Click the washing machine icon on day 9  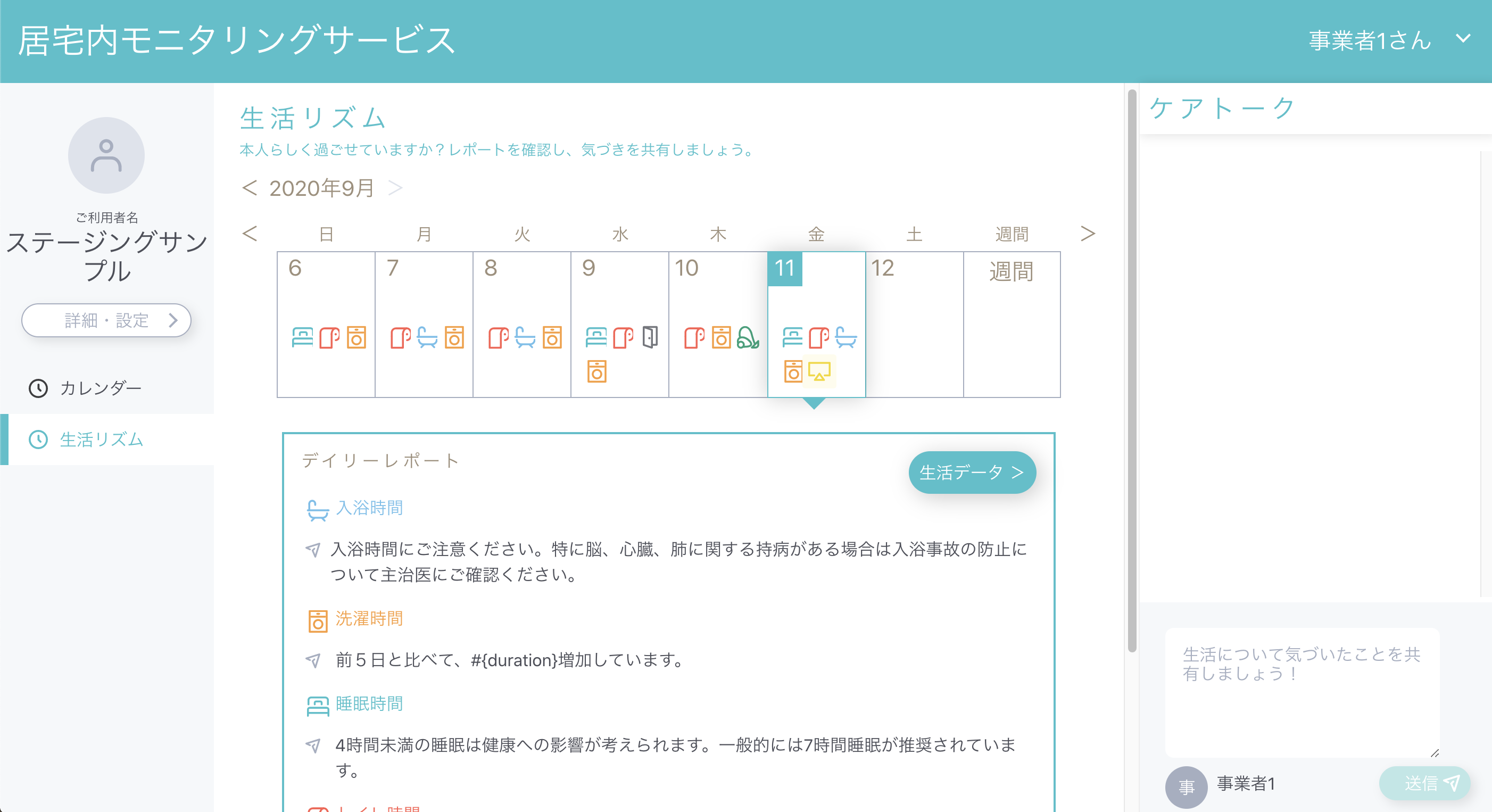[596, 371]
